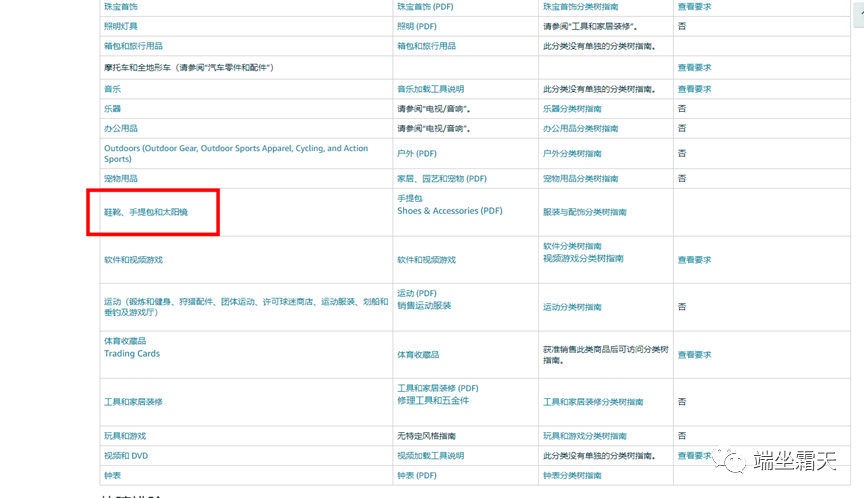The height and width of the screenshot is (498, 864).
Task: Open 运动分类树指南 link
Action: click(x=572, y=307)
